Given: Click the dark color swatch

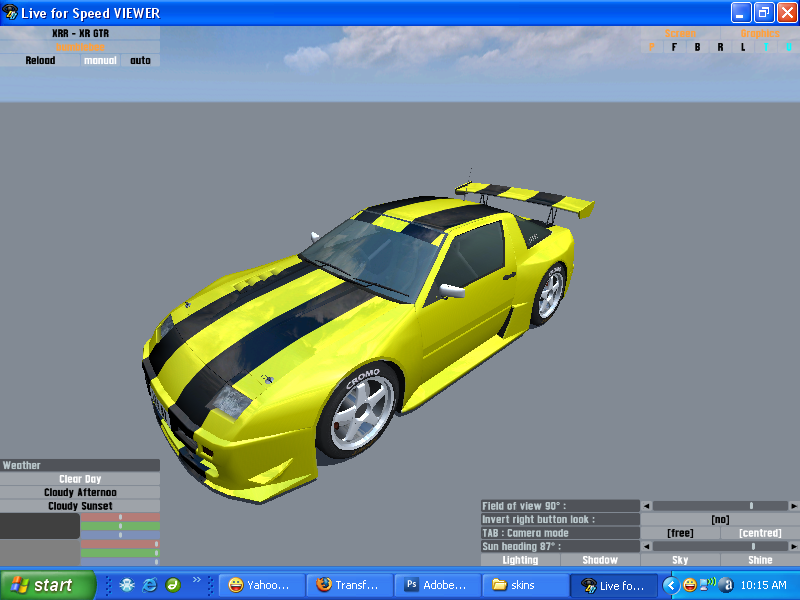Looking at the screenshot, I should 40,526.
